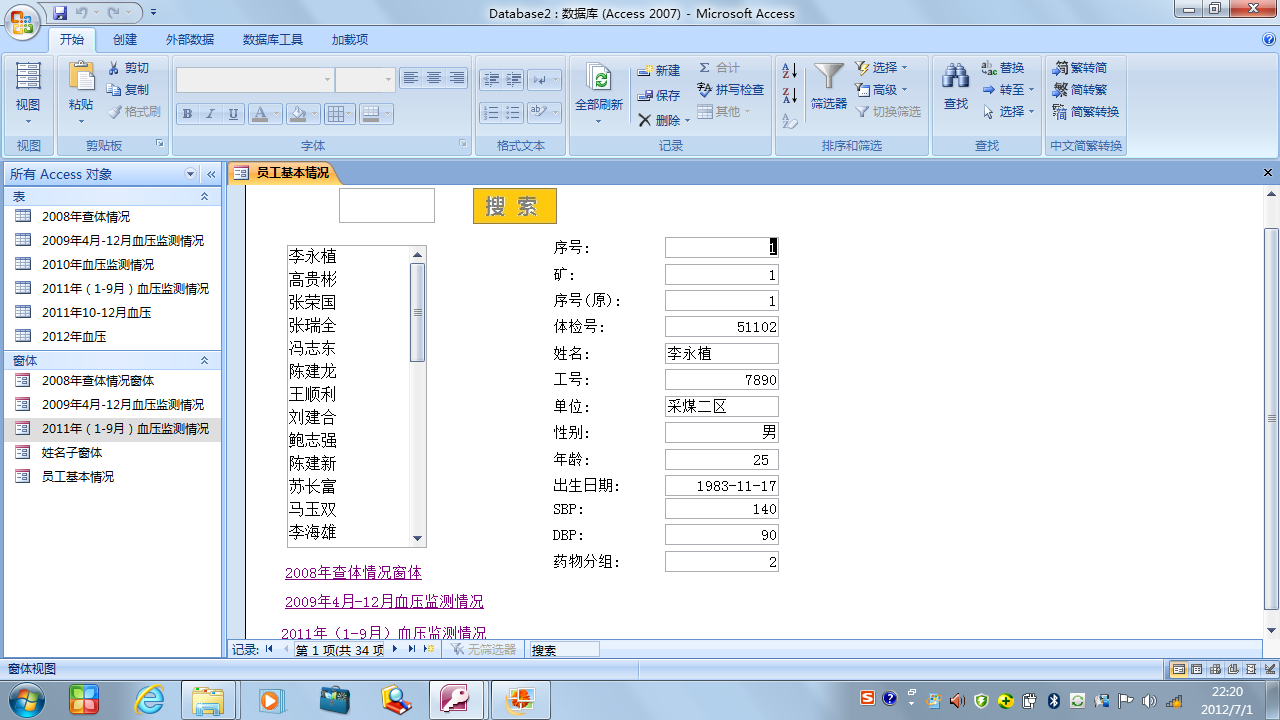Click the 姓名 field containing 李永植
The image size is (1280, 720).
tap(722, 353)
